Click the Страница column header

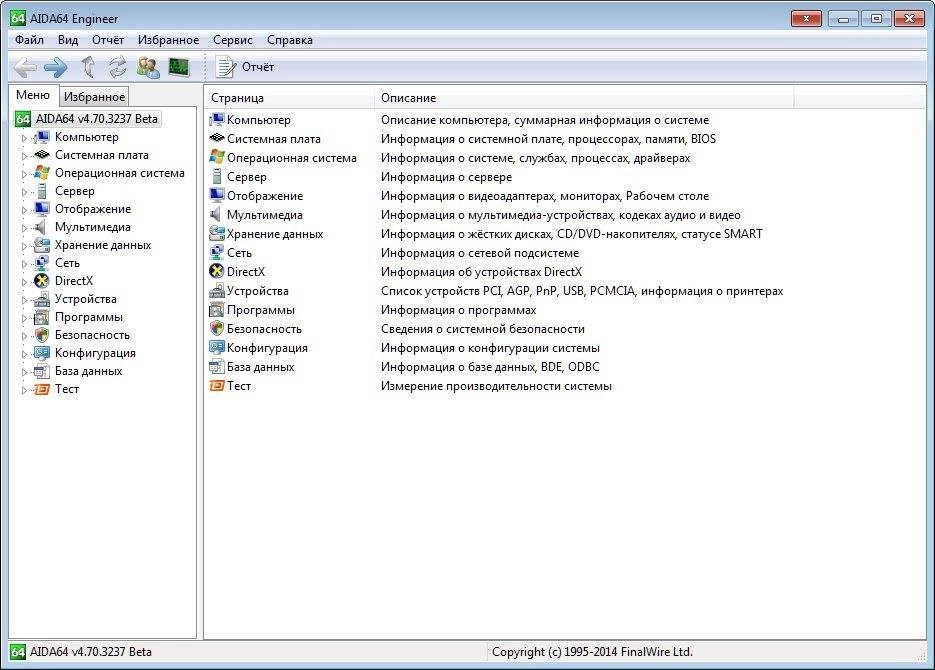290,98
